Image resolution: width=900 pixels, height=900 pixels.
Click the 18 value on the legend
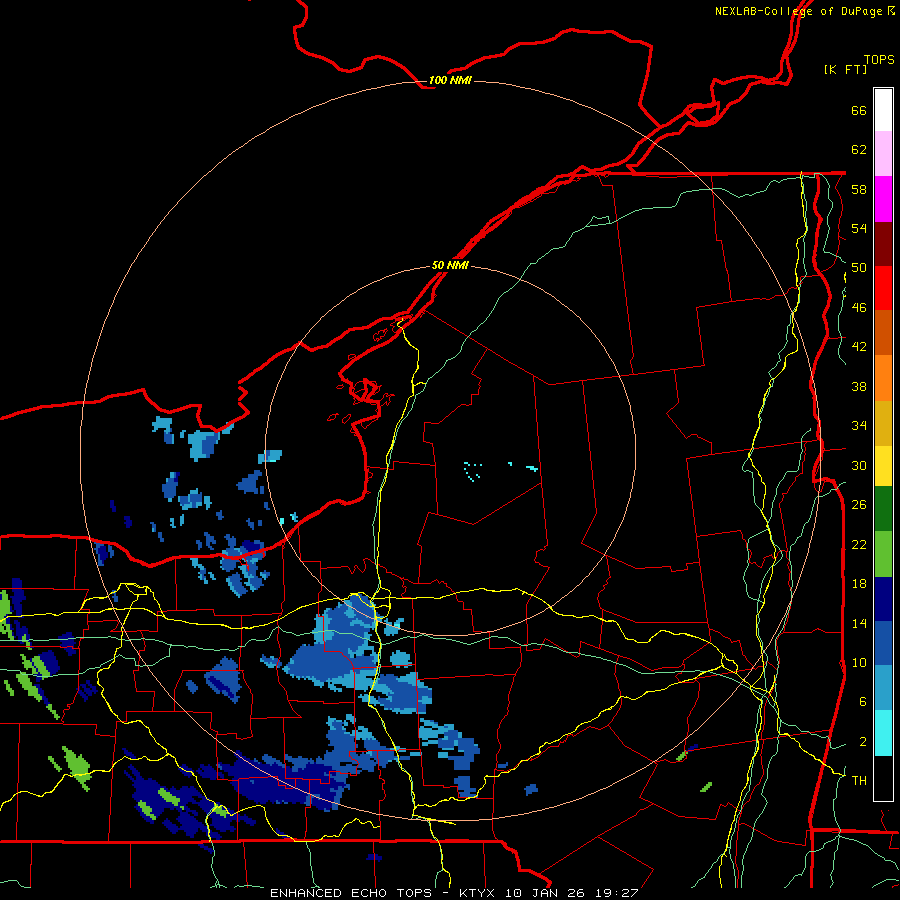[859, 584]
